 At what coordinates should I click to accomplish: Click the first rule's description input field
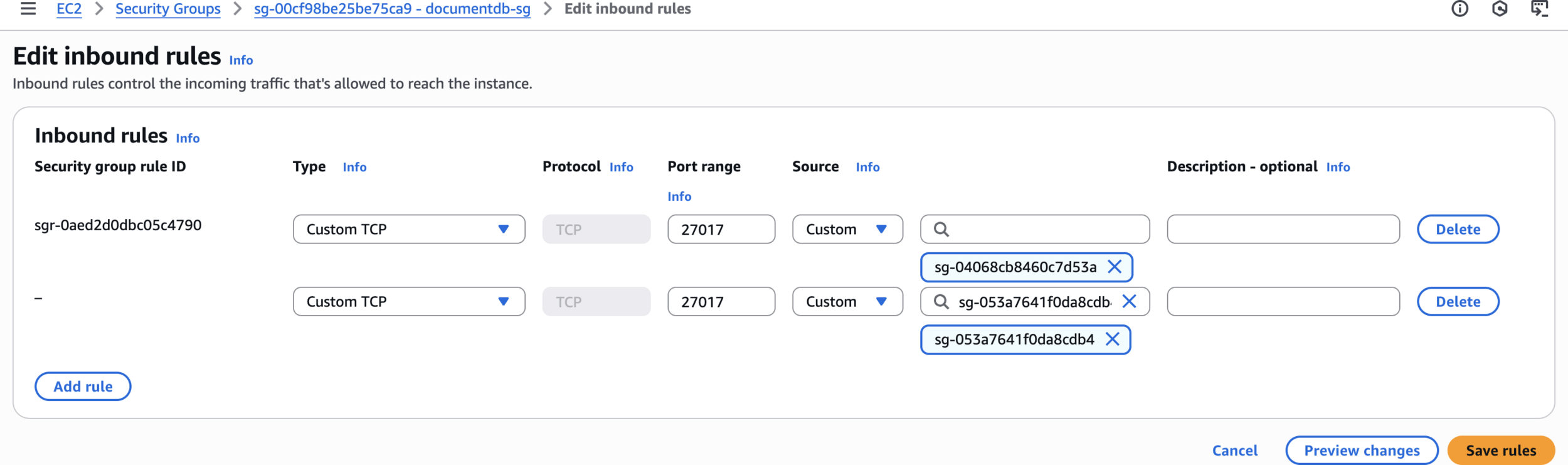[x=1283, y=230]
